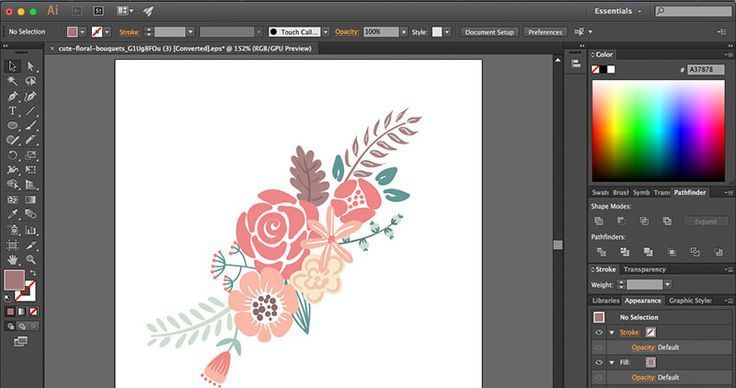Select the Type tool
Viewport: 736px width, 388px height.
click(x=12, y=111)
